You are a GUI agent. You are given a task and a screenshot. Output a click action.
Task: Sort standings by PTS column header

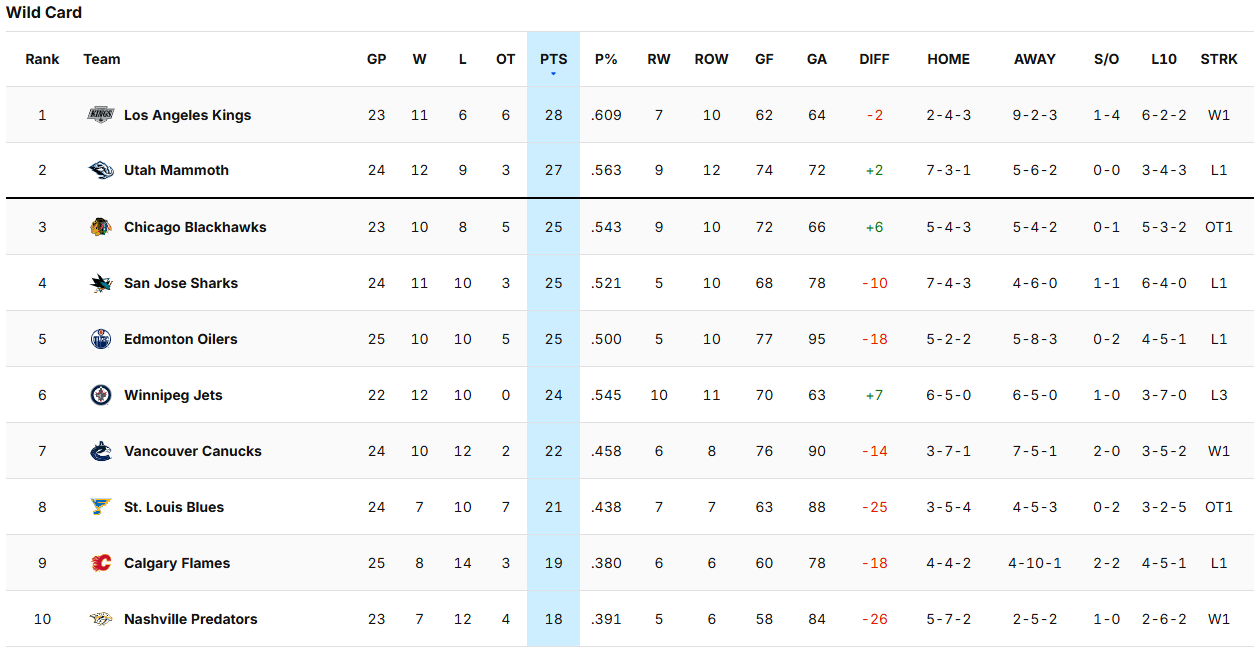[553, 59]
